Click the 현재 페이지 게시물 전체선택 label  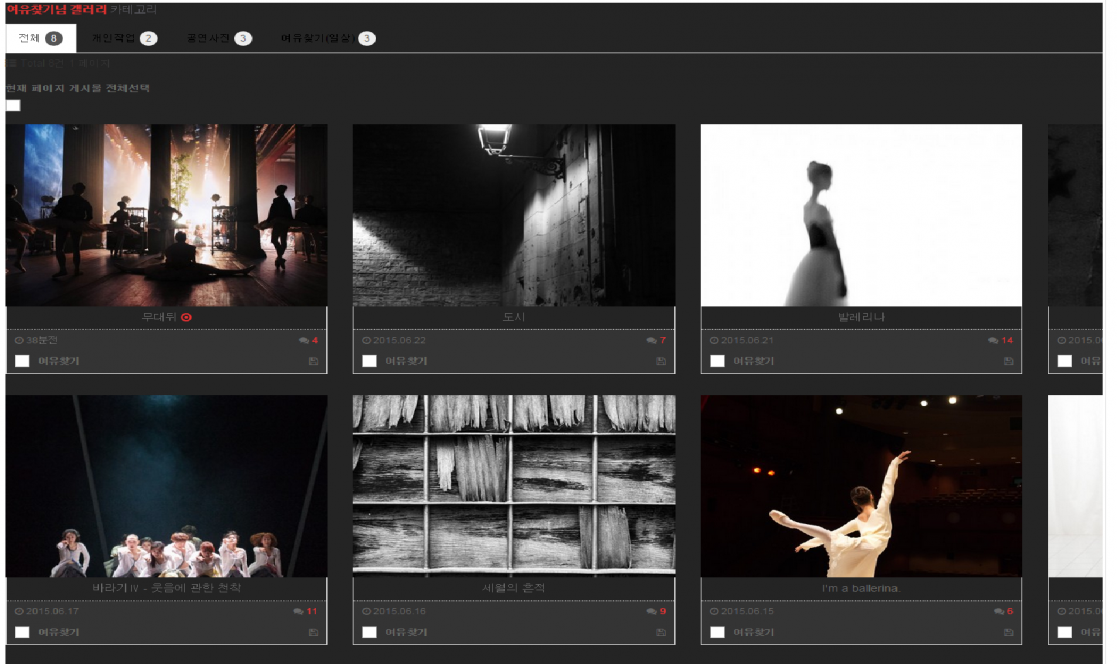[78, 88]
